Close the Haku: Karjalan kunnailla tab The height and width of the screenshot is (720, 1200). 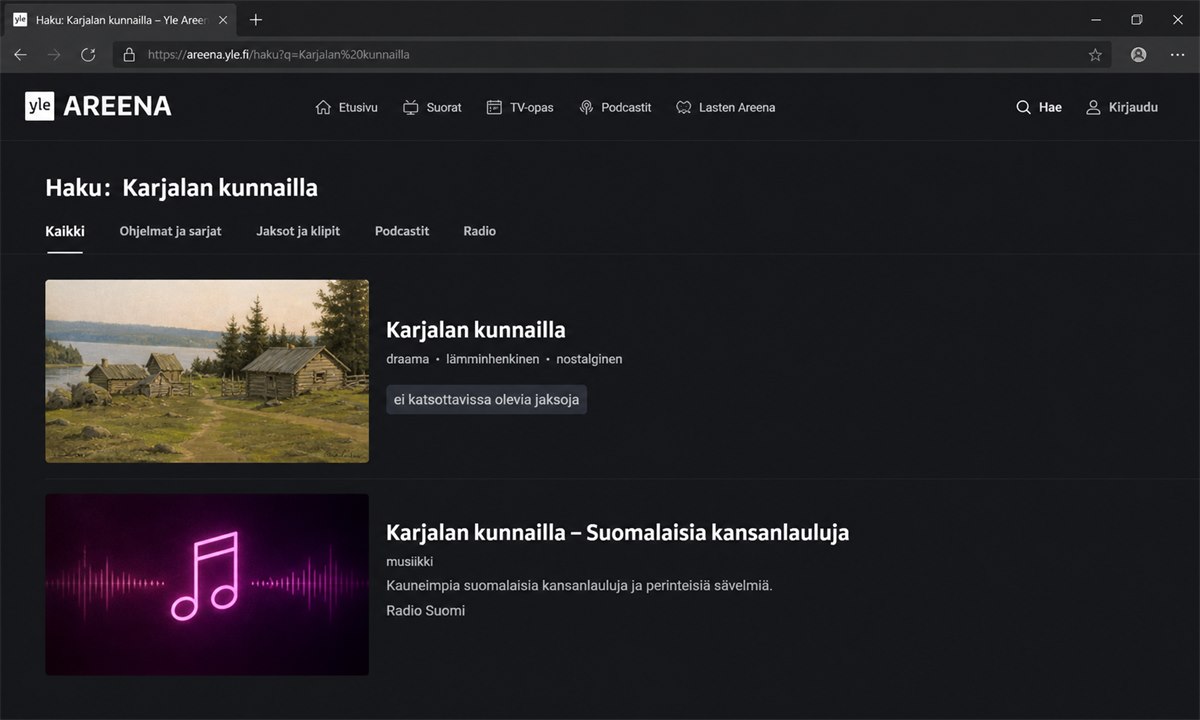tap(223, 19)
